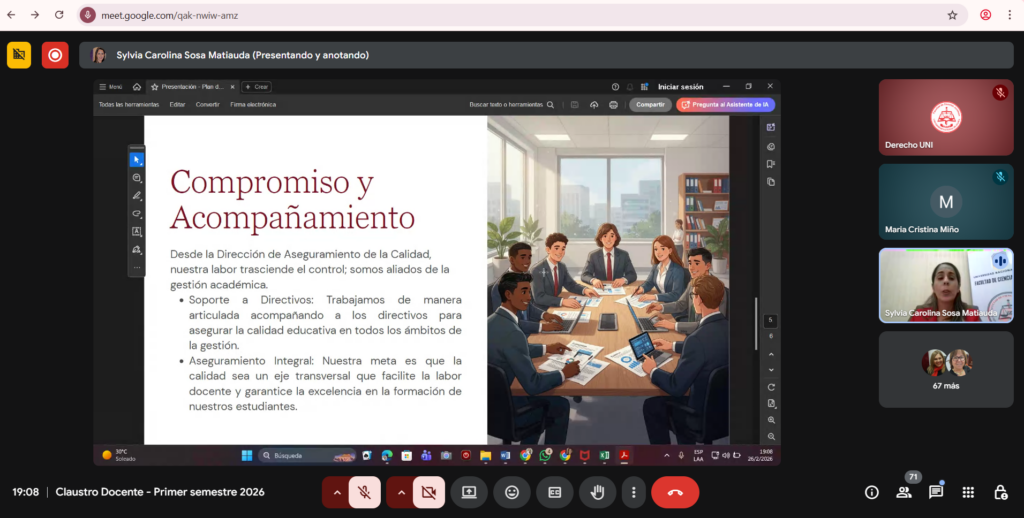Click the red recording indicator button
The width and height of the screenshot is (1024, 518).
(x=55, y=55)
